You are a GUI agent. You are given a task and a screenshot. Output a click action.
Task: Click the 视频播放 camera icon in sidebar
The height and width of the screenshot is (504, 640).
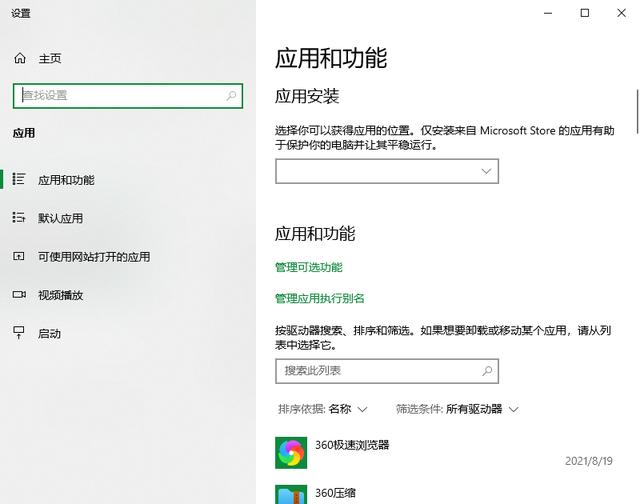click(19, 294)
